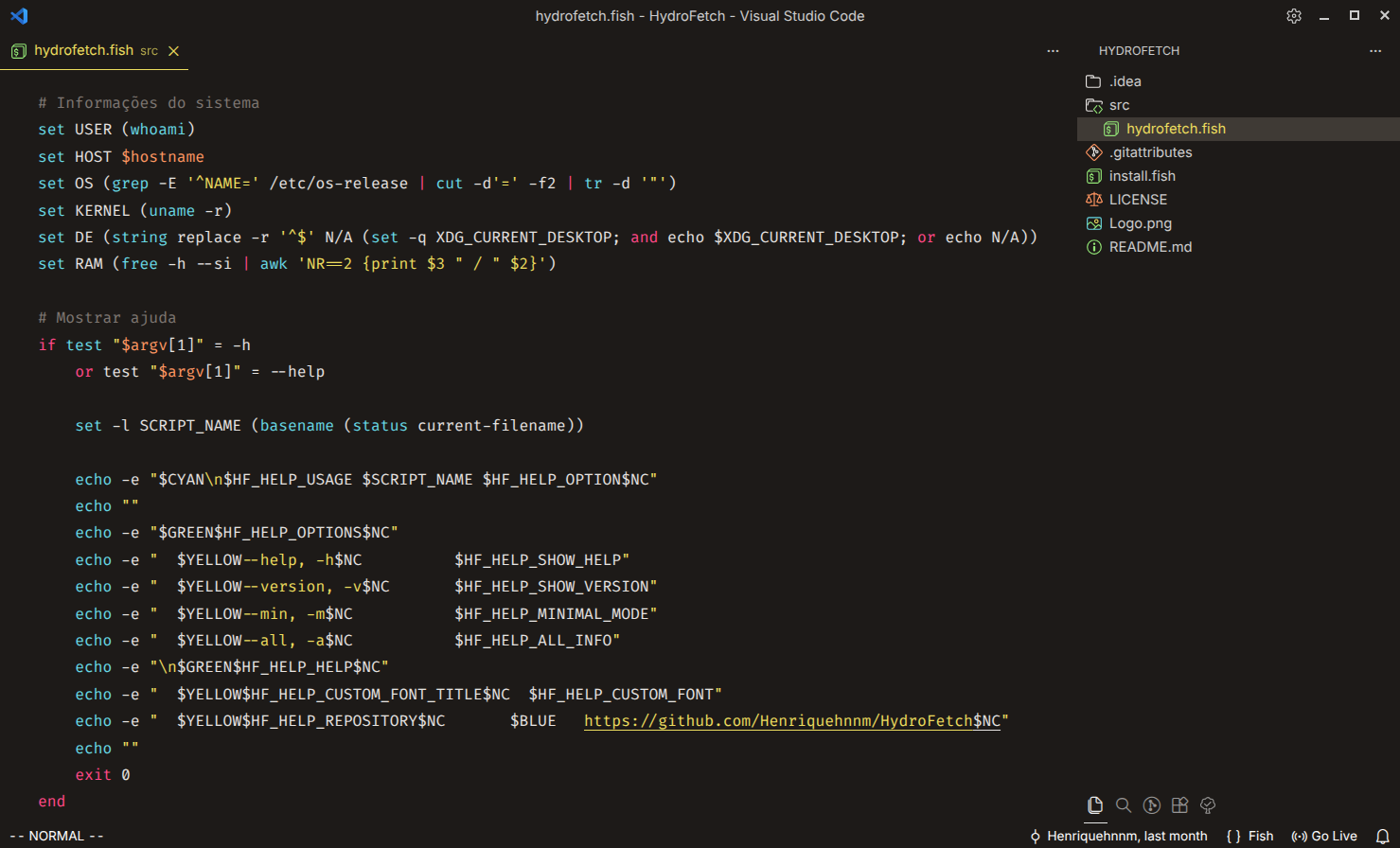Viewport: 1400px width, 848px height.
Task: Open the .gitattributes file
Action: 1238,152
